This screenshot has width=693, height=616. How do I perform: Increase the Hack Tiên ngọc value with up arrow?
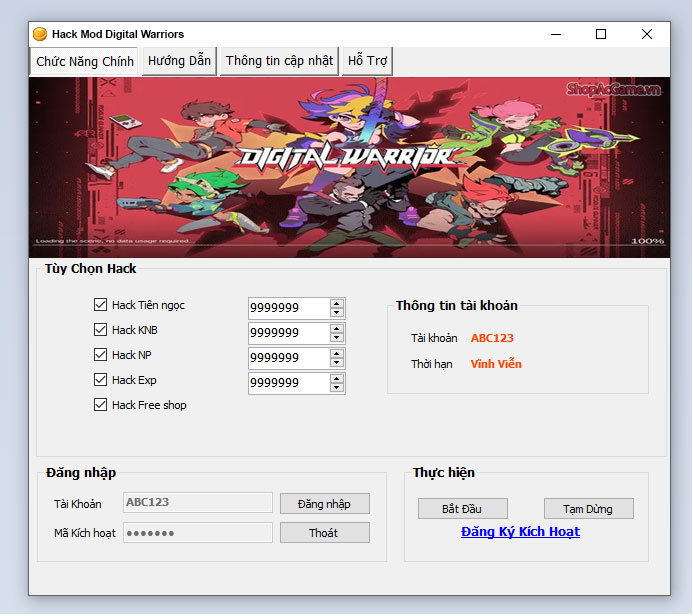point(337,303)
